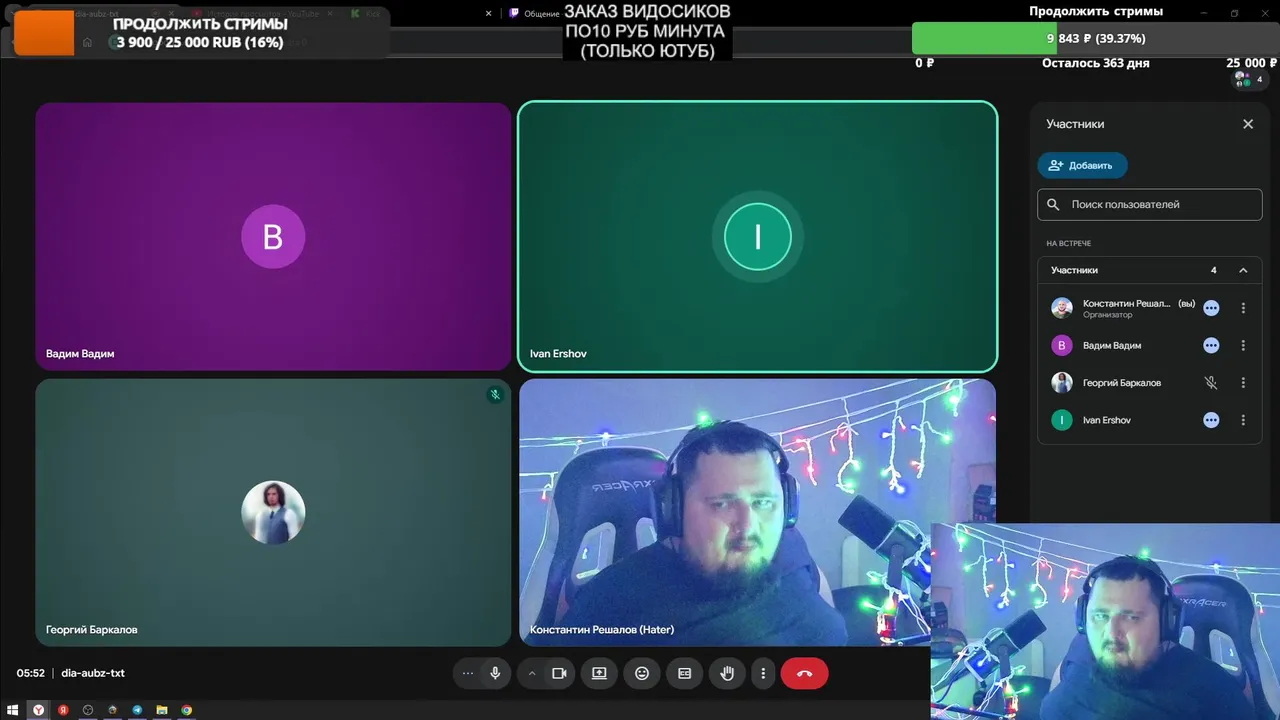1280x720 pixels.
Task: Collapse the Участники list with the chevron
Action: click(x=1243, y=270)
